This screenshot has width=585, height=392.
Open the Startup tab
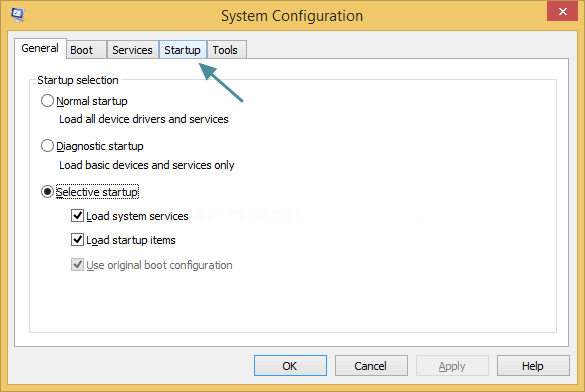click(x=182, y=50)
